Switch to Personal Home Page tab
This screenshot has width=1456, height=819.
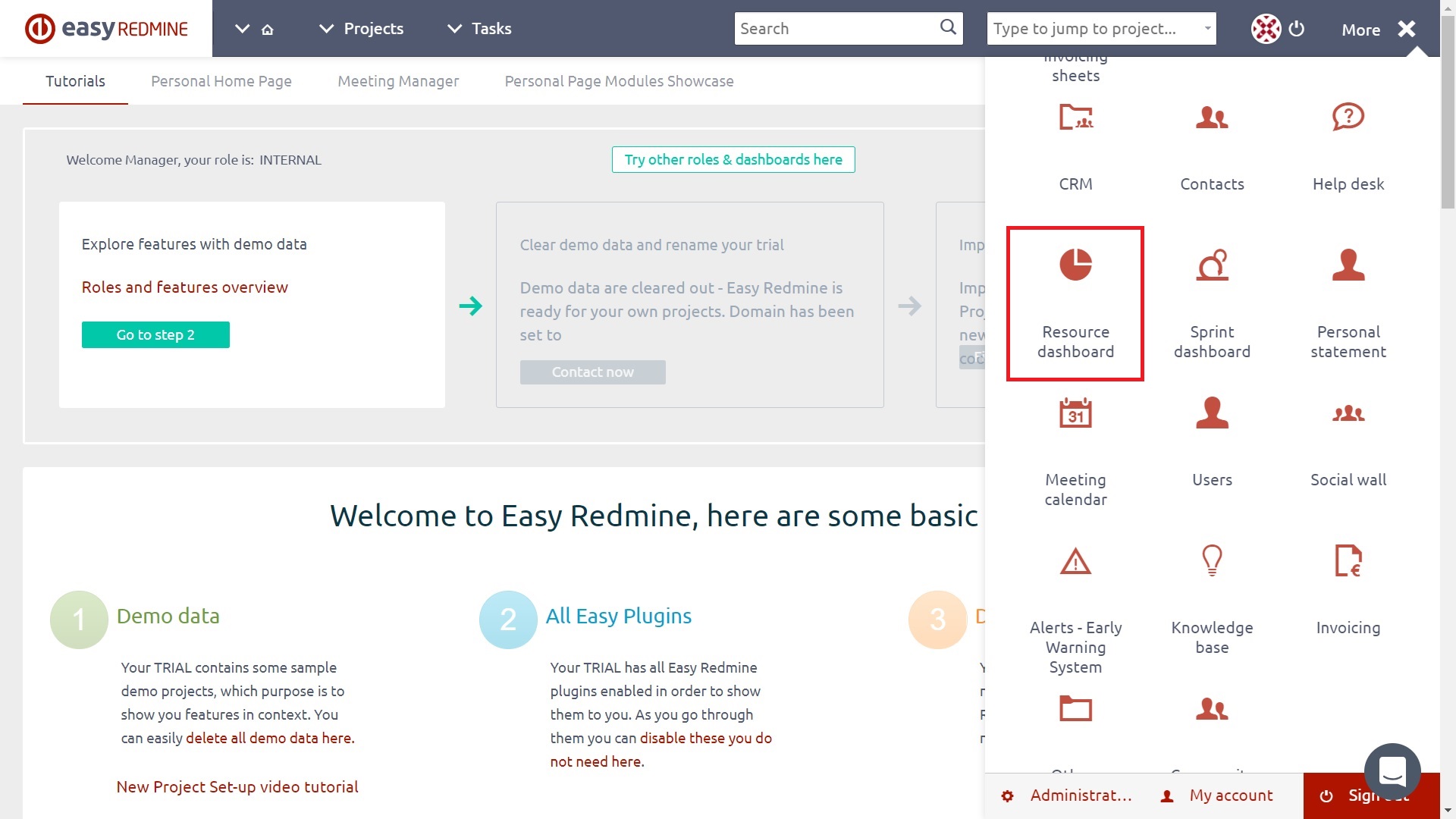[x=221, y=81]
